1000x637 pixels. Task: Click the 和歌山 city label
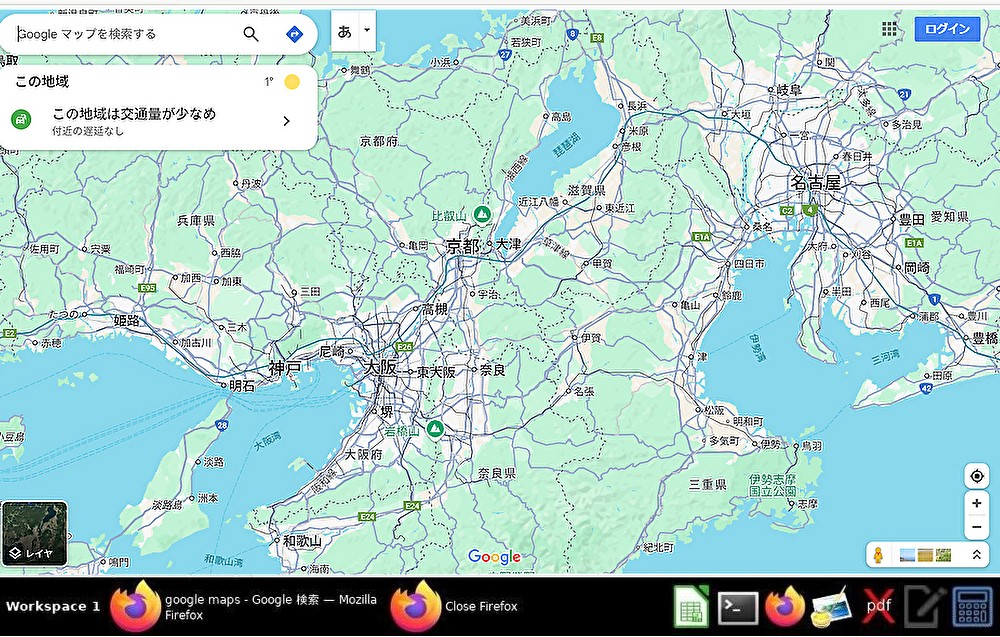(x=302, y=541)
